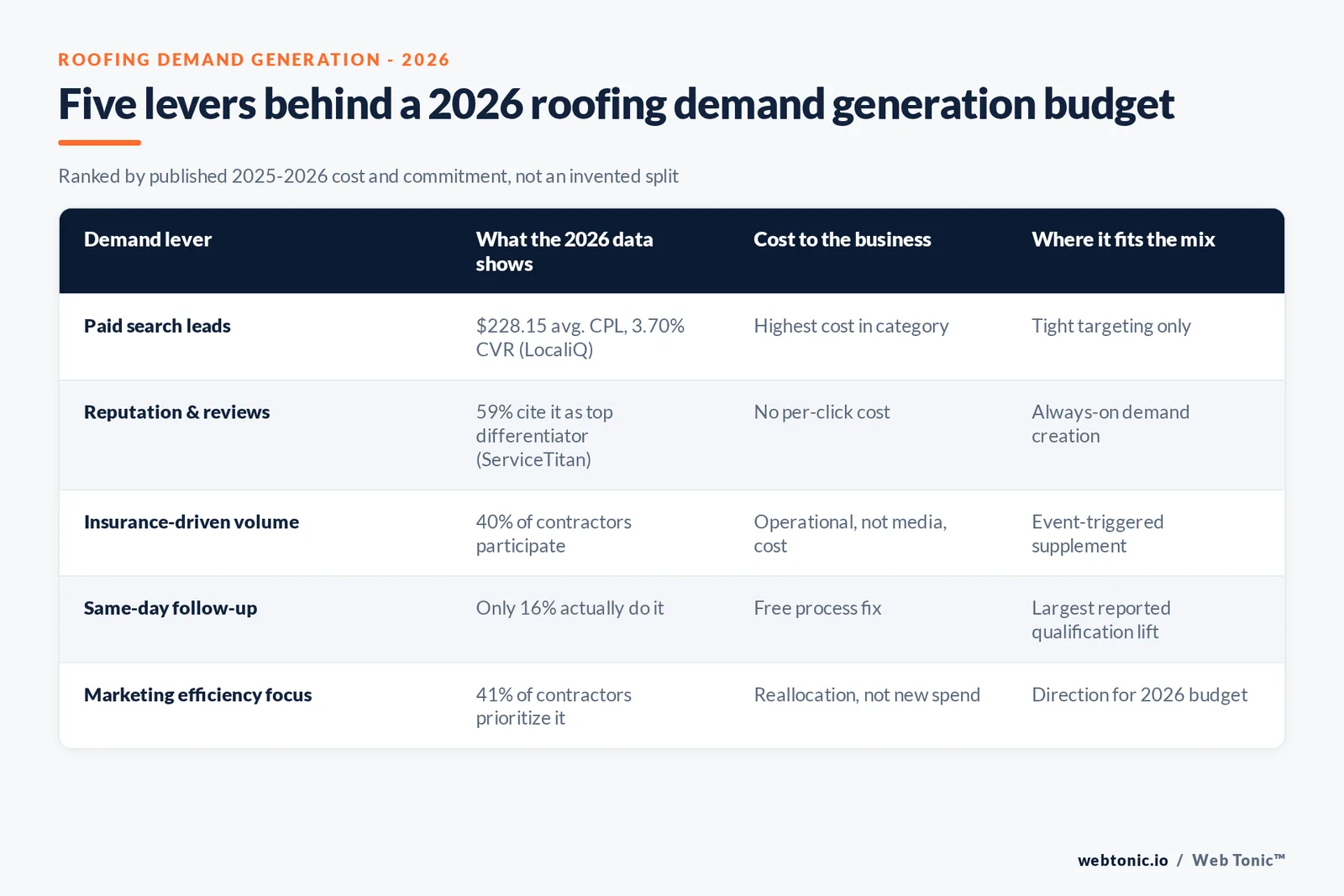Click the 'What the 2026 data shows' header
This screenshot has width=1344, height=896.
(x=564, y=251)
